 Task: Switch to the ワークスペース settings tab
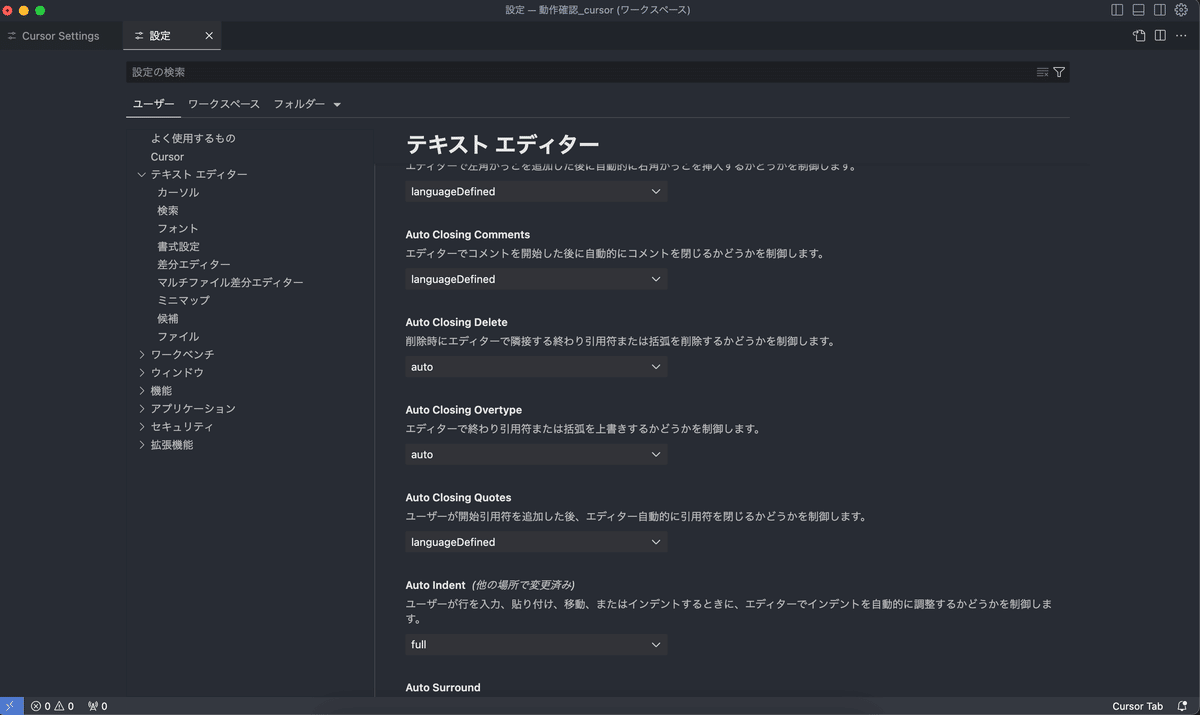click(x=222, y=104)
